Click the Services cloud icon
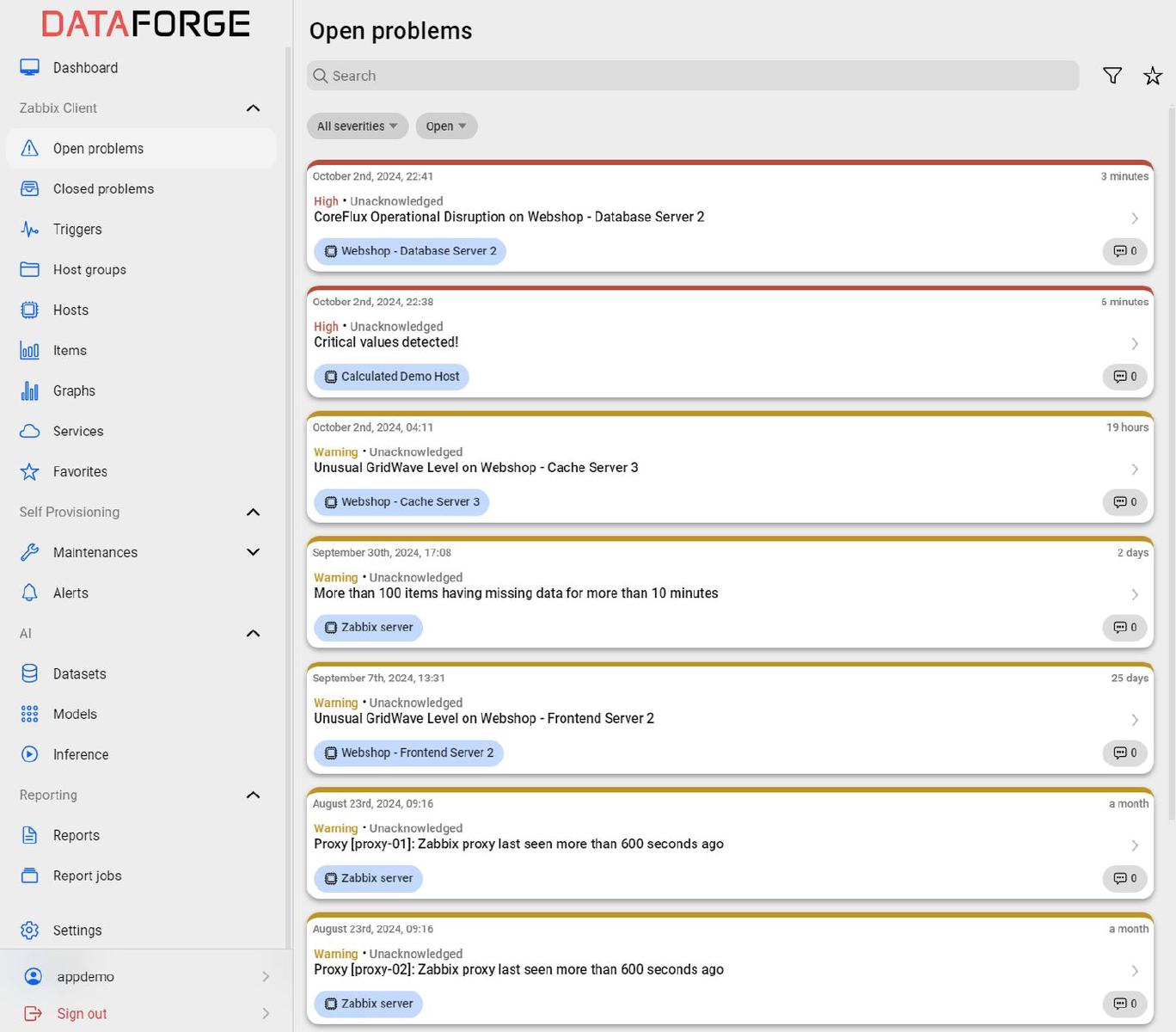1176x1032 pixels. click(29, 432)
